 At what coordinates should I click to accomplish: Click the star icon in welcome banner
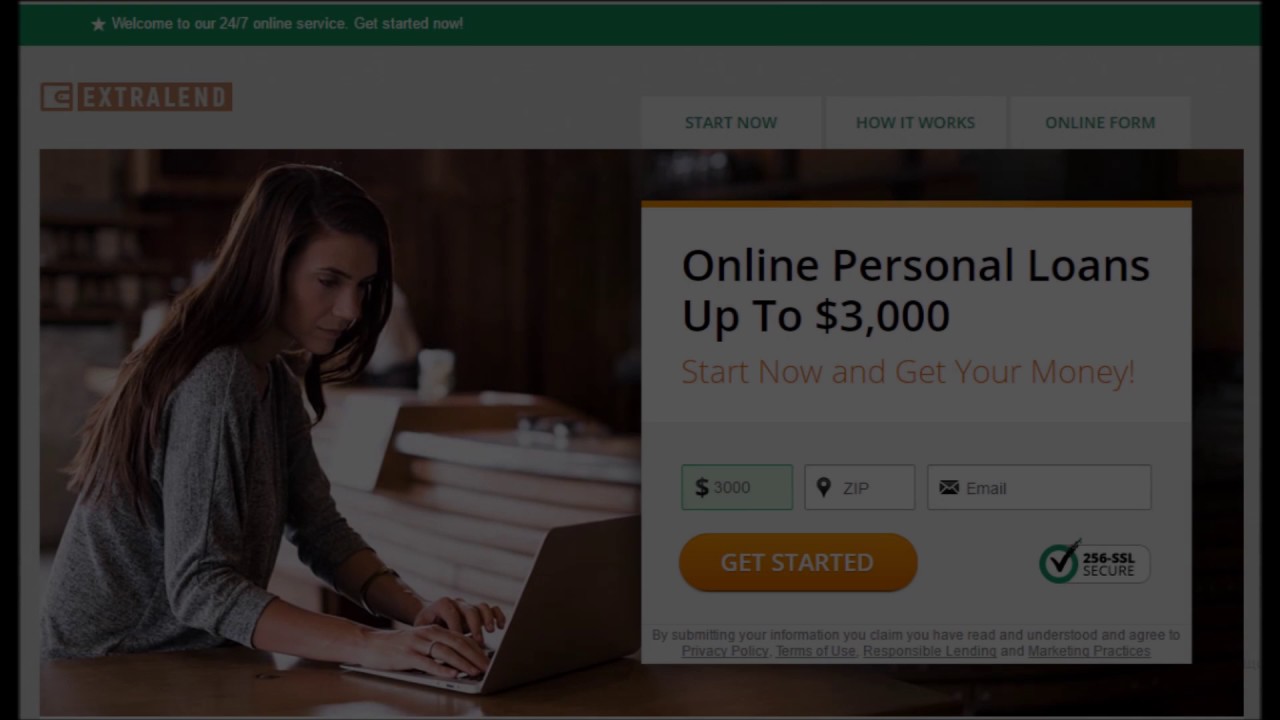tap(98, 24)
